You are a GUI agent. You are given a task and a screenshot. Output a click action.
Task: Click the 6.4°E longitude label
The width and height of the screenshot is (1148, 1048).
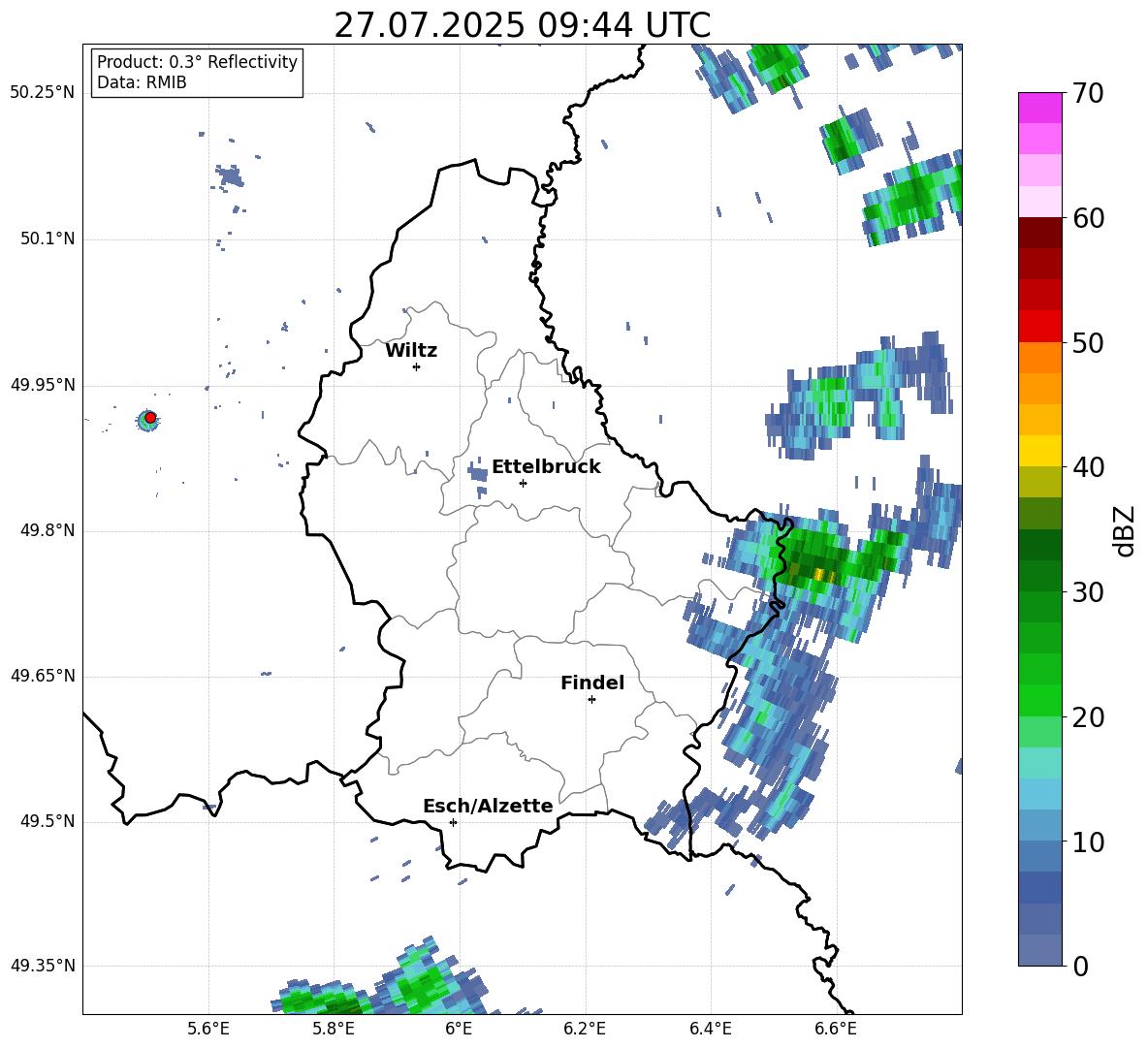(x=710, y=1029)
